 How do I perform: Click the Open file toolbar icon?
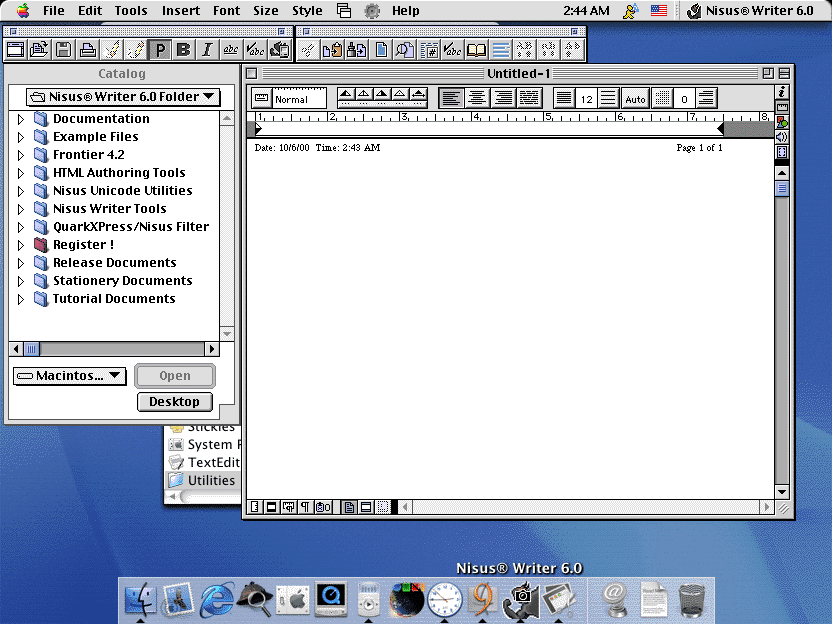coord(39,50)
